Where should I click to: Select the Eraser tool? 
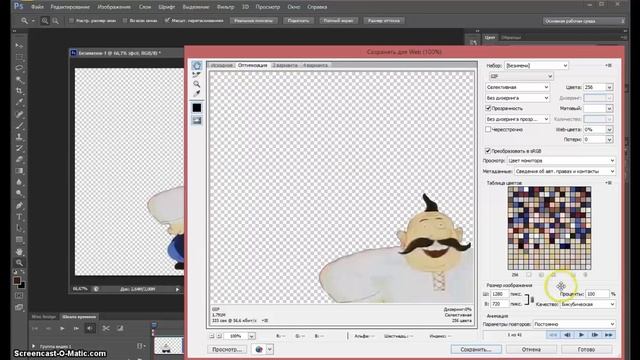point(19,160)
